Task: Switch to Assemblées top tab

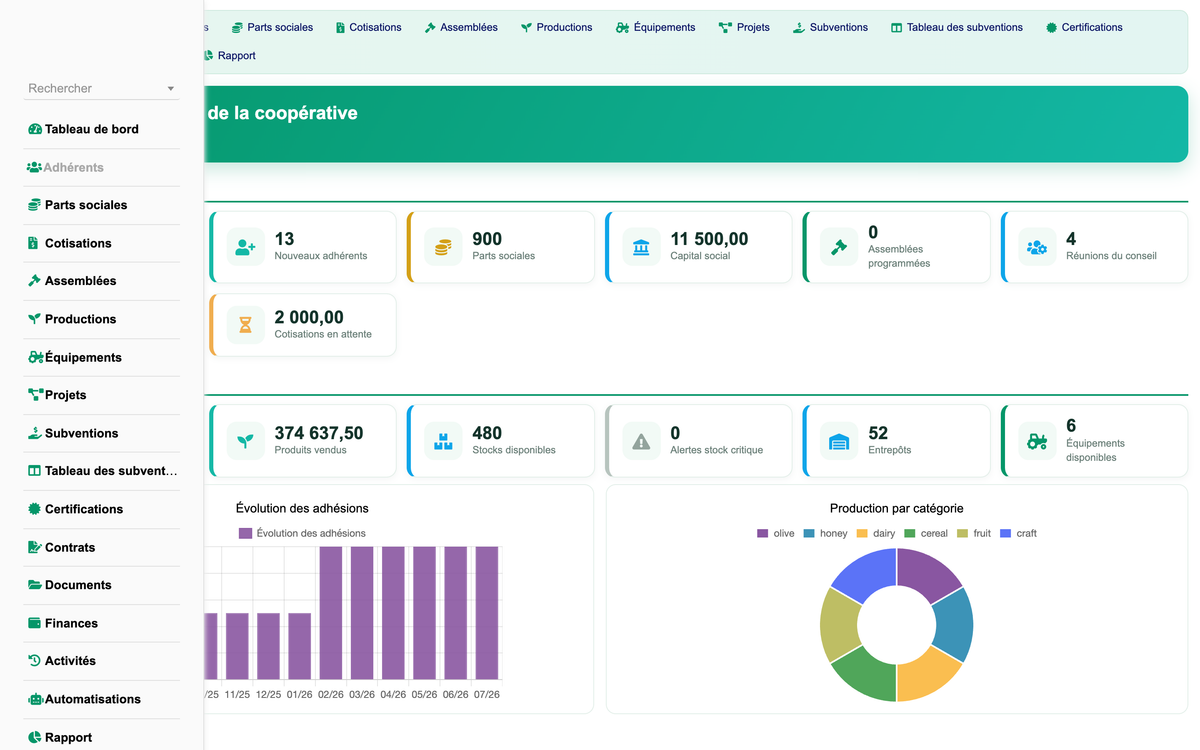Action: 461,27
